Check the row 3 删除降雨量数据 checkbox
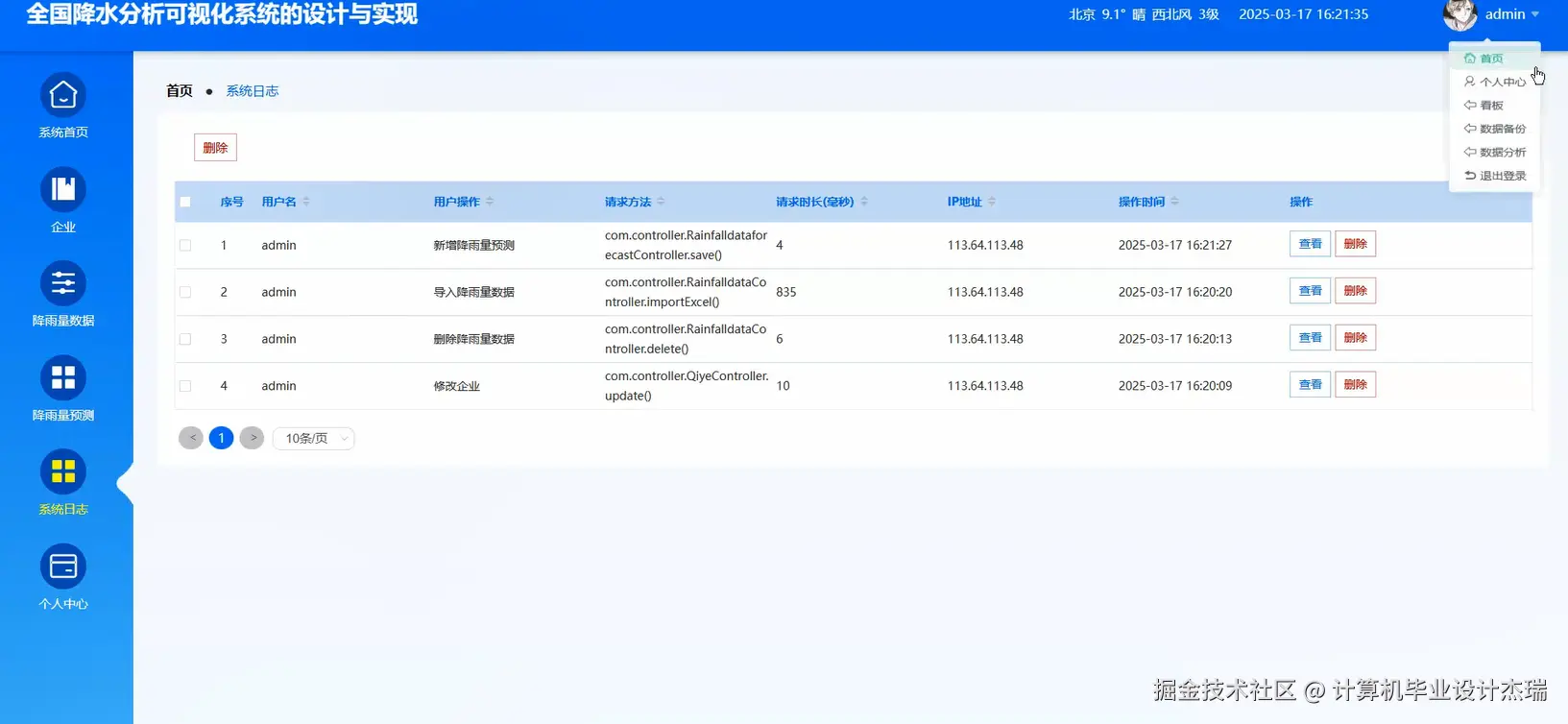Viewport: 1568px width, 724px height. click(185, 339)
